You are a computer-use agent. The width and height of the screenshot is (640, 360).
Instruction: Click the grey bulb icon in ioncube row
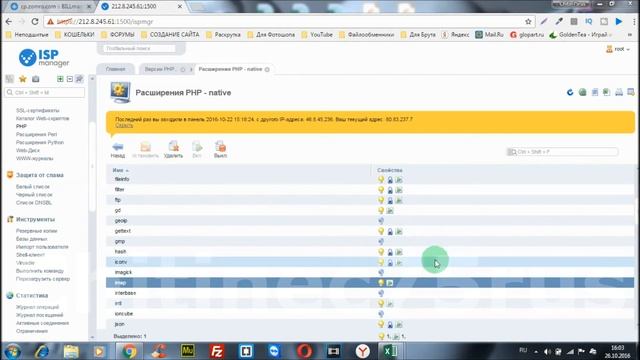381,314
